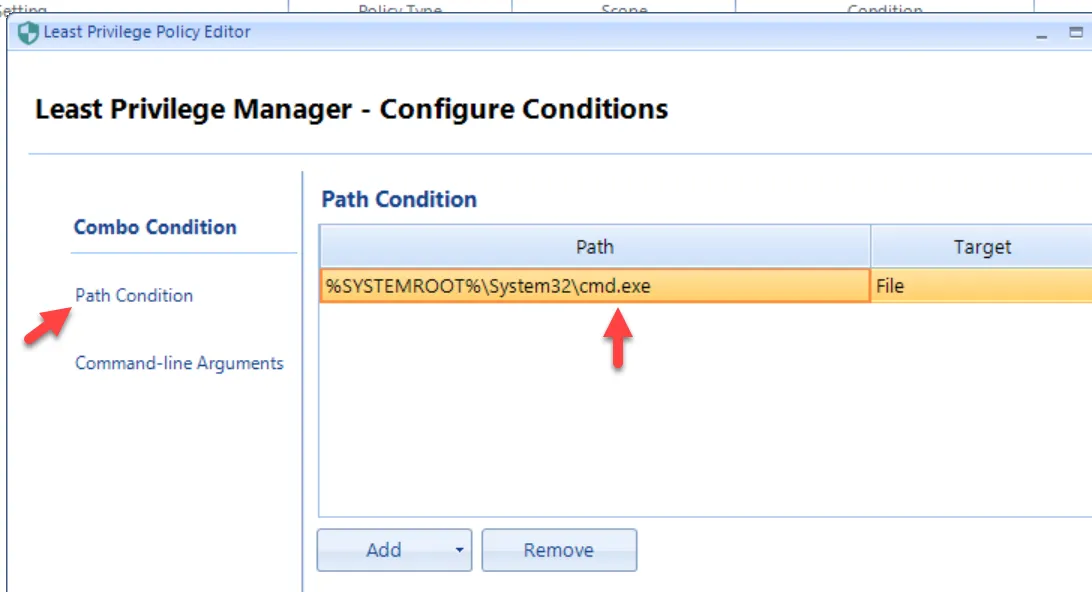Click the Scope background column header
This screenshot has height=592, width=1092.
[623, 9]
